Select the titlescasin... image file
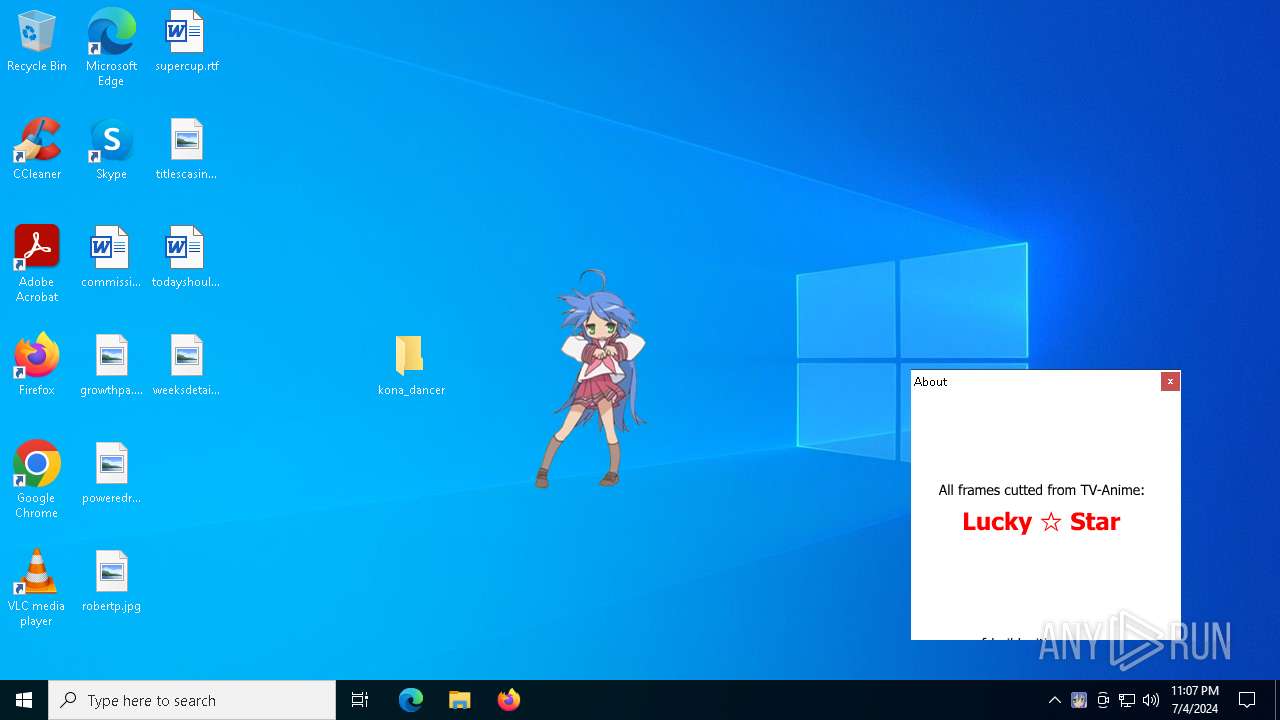This screenshot has width=1280, height=720. (x=186, y=150)
